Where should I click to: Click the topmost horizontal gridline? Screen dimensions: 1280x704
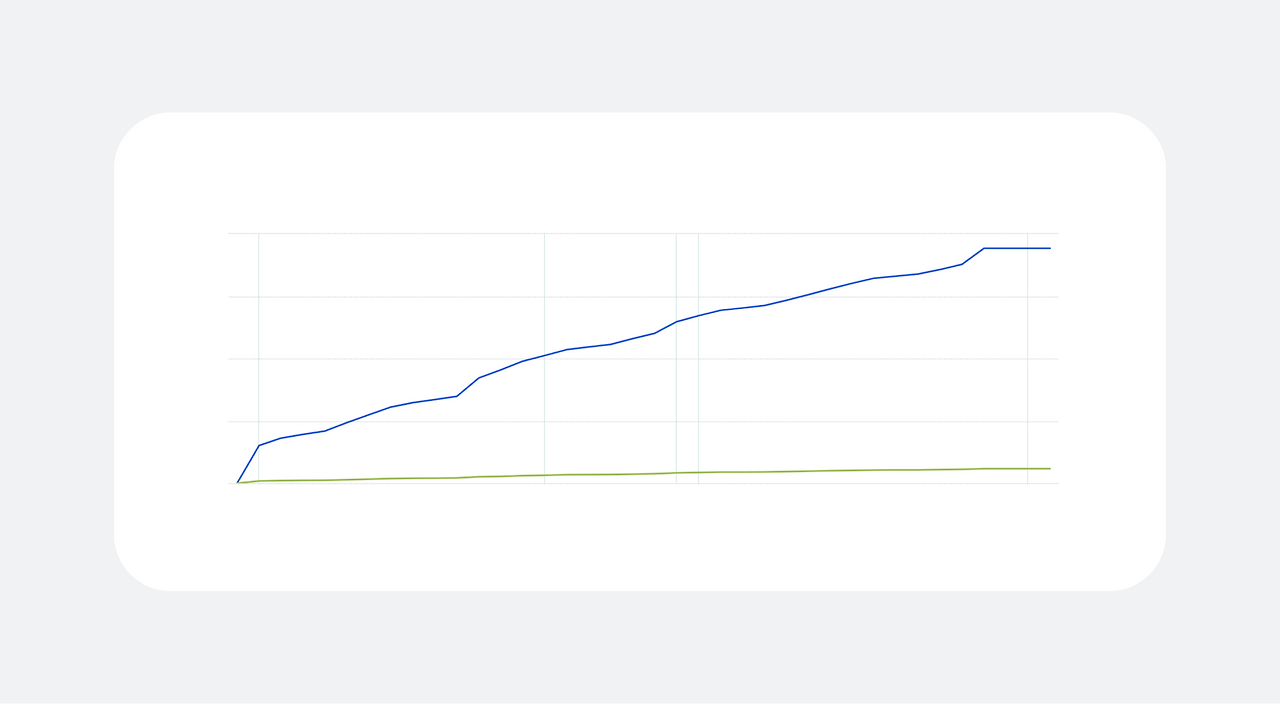coord(643,233)
